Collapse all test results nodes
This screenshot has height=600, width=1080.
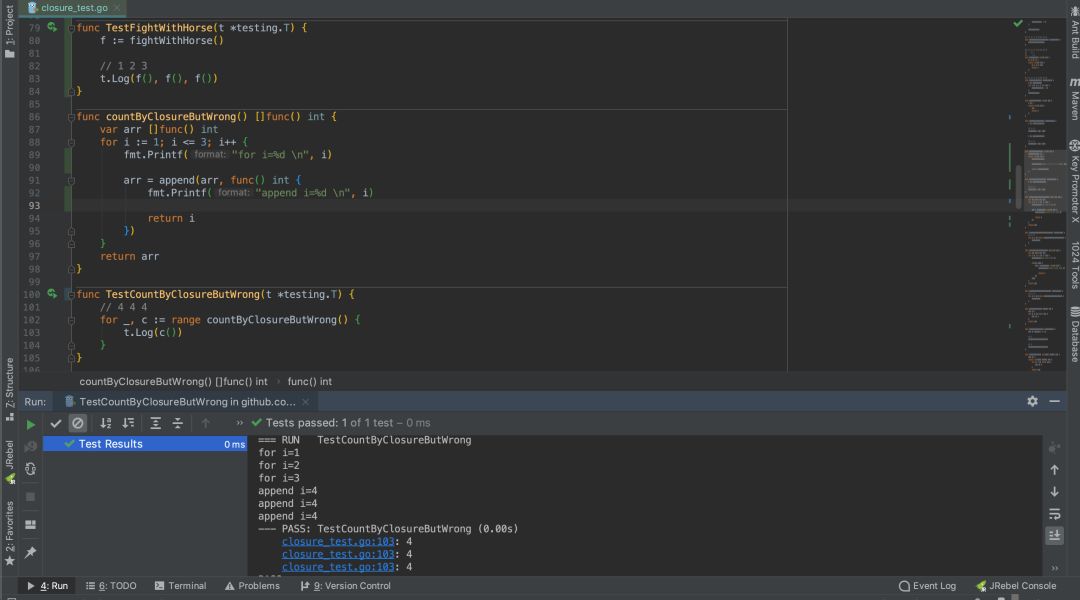click(178, 424)
